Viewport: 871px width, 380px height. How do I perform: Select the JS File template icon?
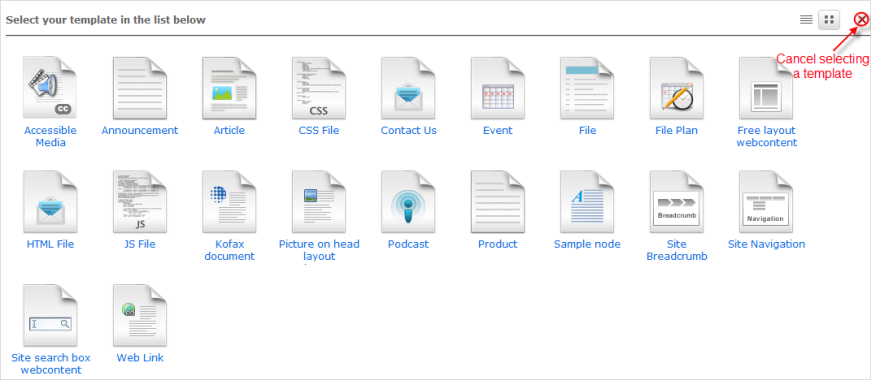[139, 202]
